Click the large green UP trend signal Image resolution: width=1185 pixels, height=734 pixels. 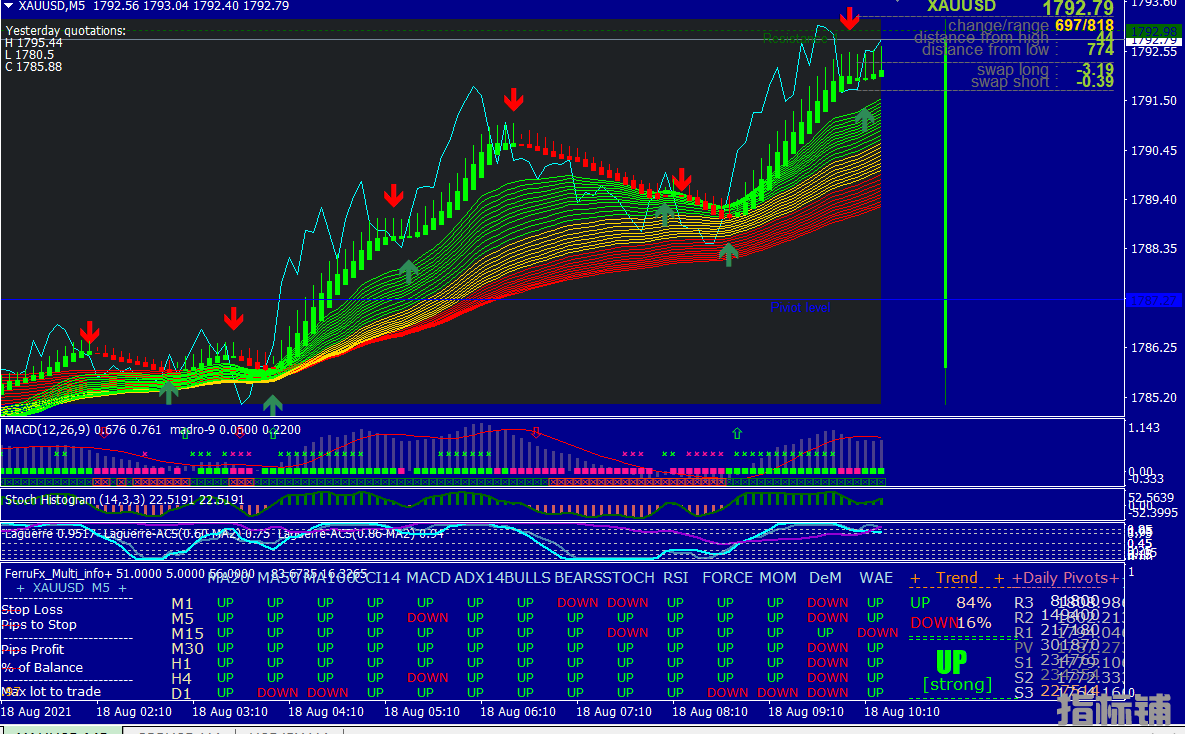951,662
